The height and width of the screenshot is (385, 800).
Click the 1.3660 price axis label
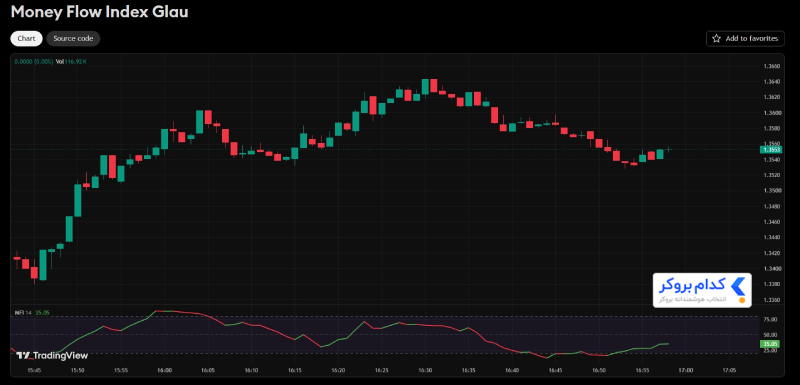pos(771,67)
